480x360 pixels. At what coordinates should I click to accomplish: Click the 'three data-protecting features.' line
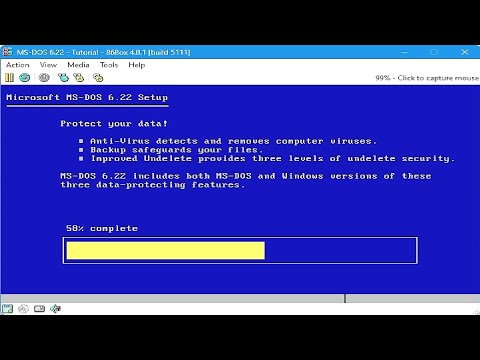(x=153, y=185)
